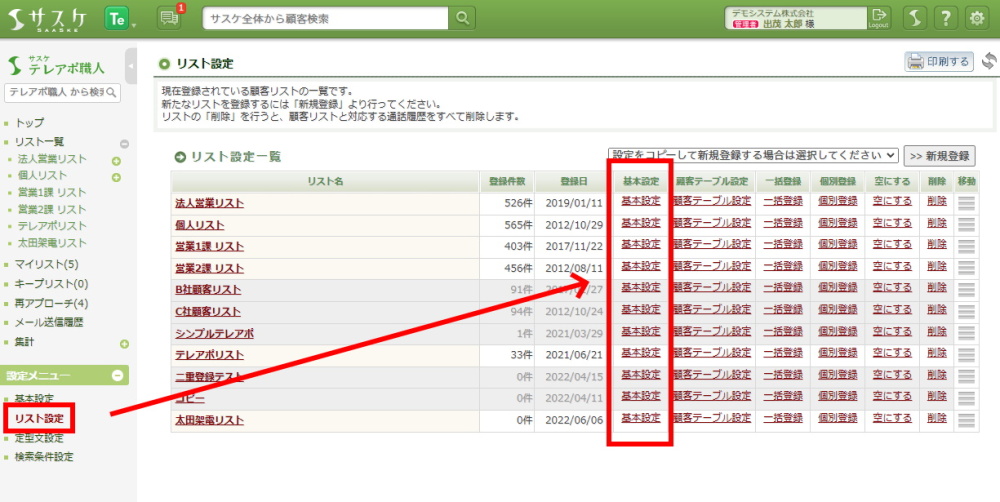Click the サスケ全体から顧客検索 search field

(x=326, y=18)
